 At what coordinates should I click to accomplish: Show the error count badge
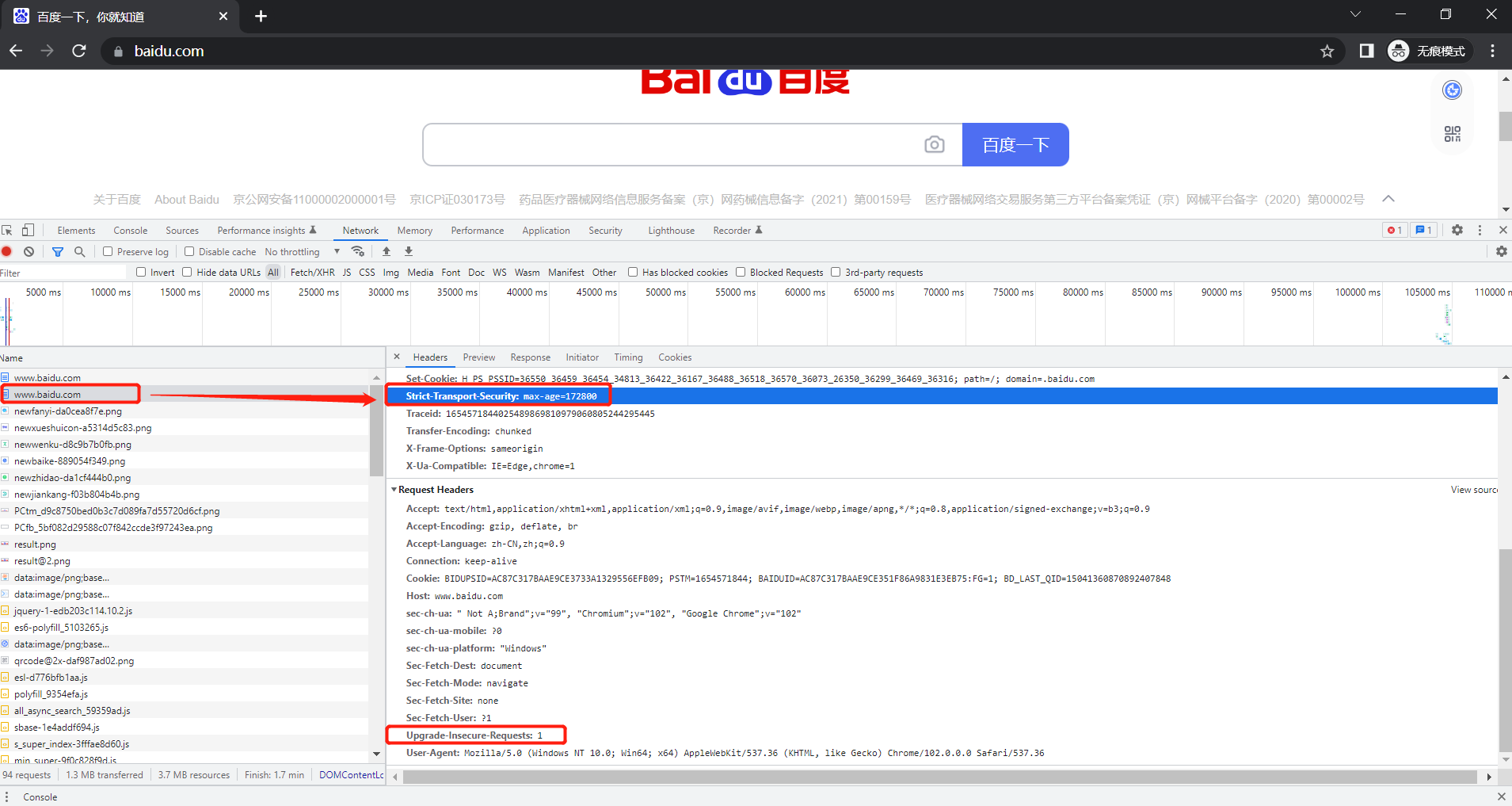[1395, 230]
